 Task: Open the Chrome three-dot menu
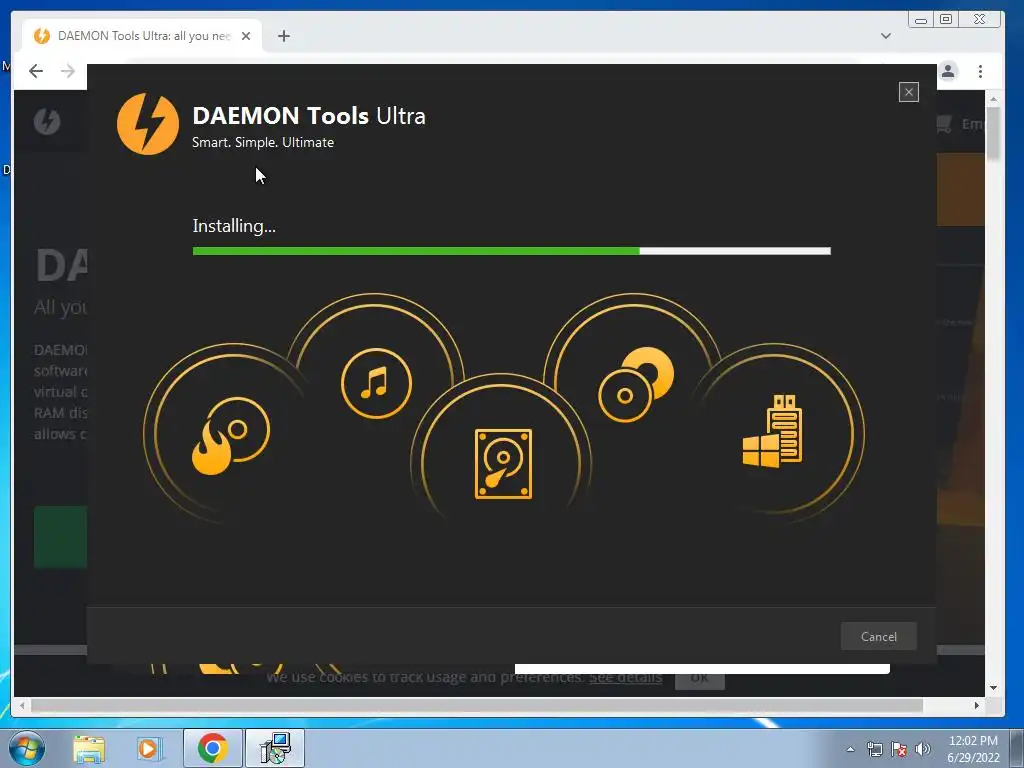tap(980, 71)
